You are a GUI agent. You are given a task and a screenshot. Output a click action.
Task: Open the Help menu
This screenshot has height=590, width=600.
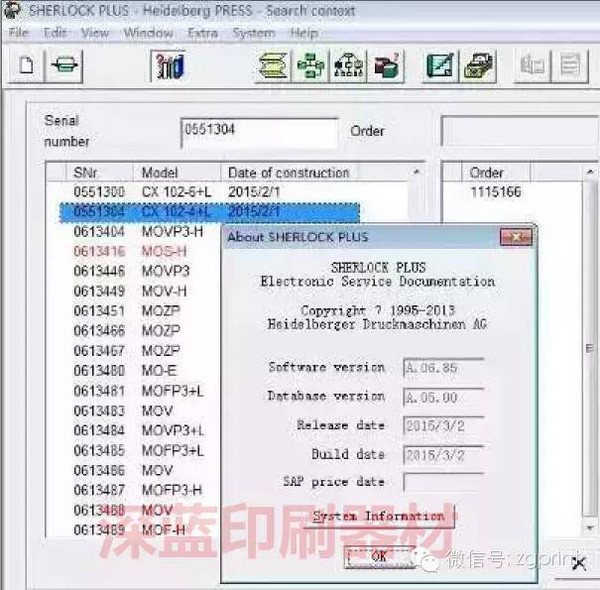point(304,33)
